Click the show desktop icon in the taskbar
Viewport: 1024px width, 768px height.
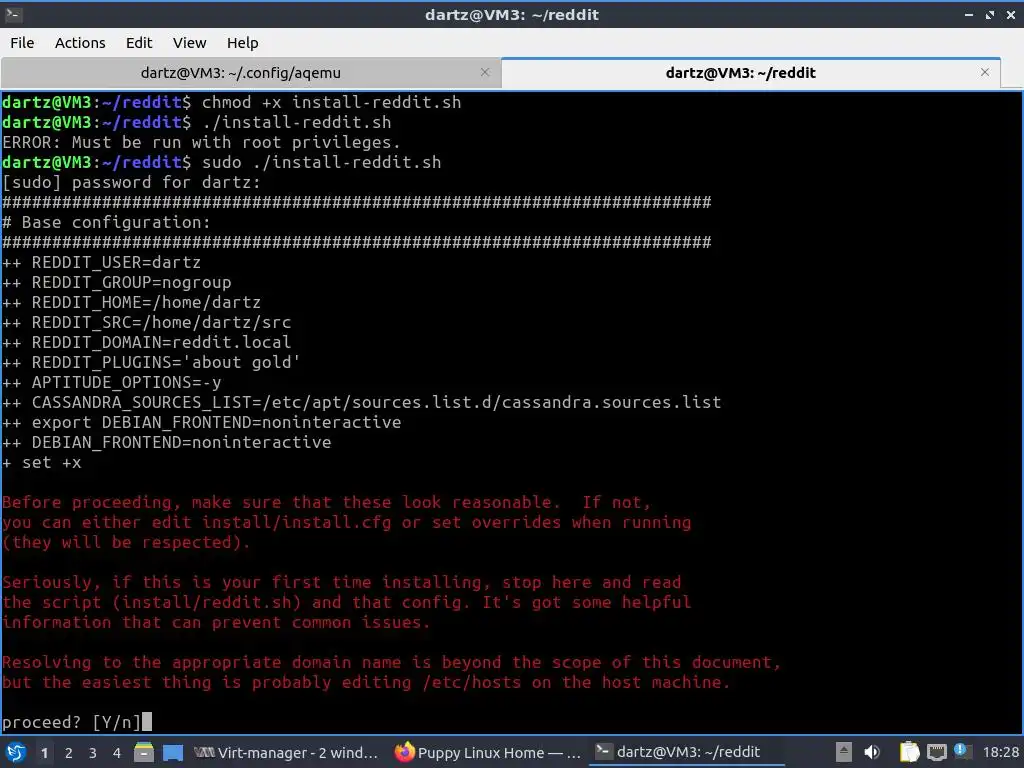click(x=173, y=752)
